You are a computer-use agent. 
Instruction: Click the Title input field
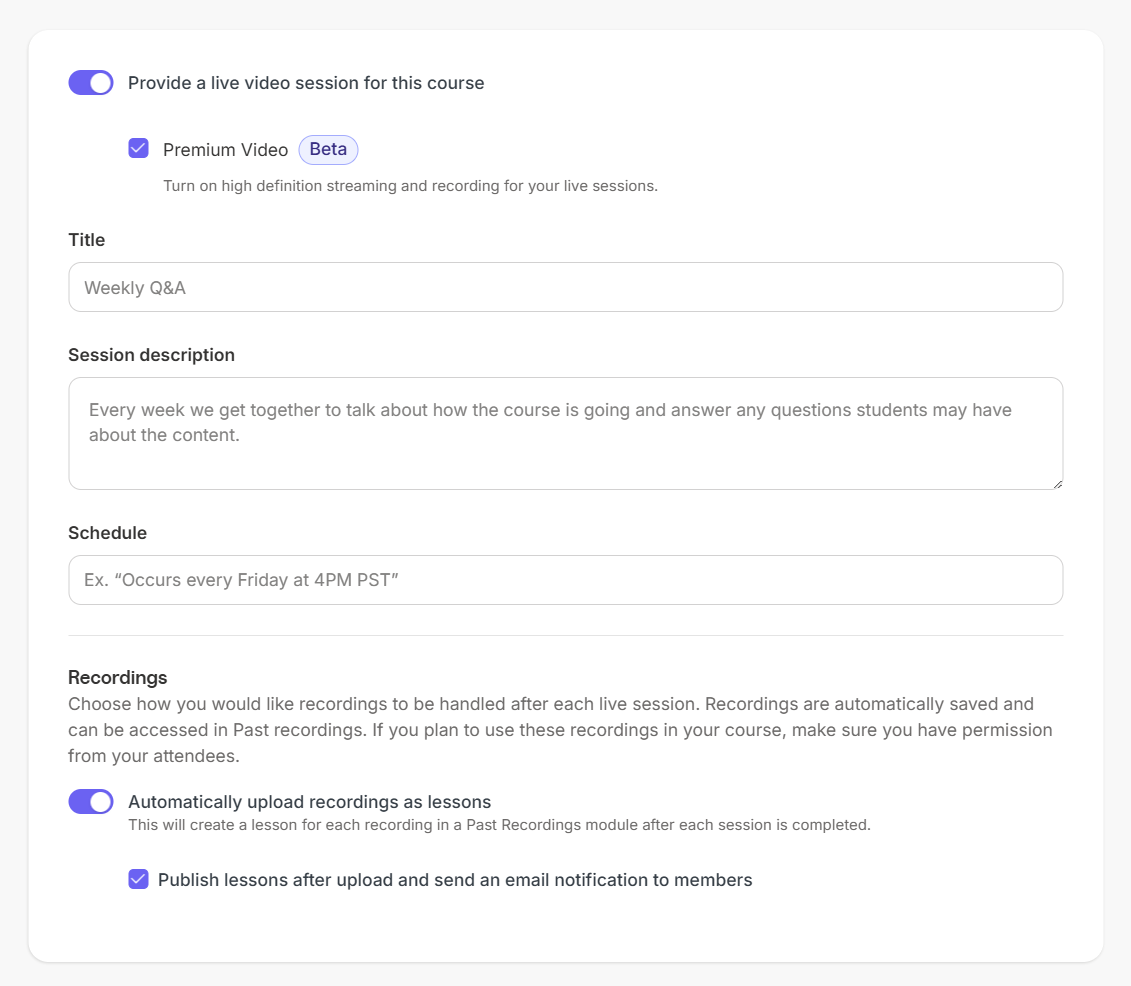tap(566, 287)
